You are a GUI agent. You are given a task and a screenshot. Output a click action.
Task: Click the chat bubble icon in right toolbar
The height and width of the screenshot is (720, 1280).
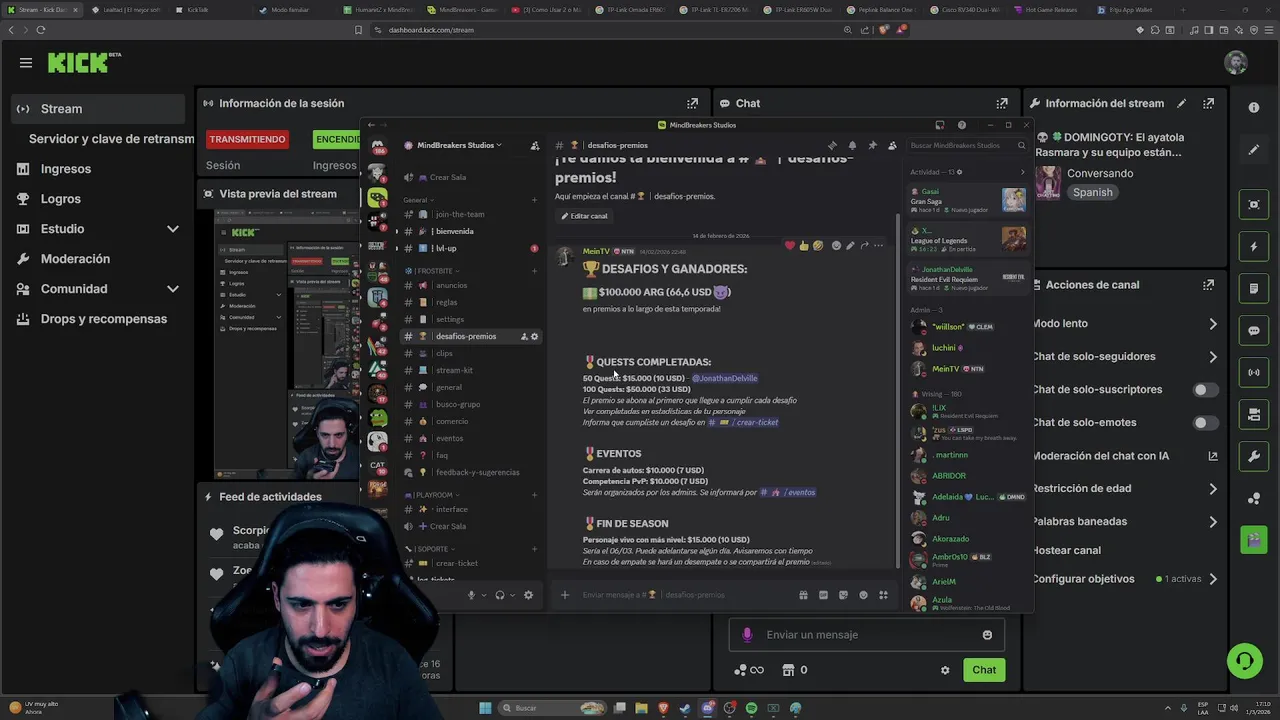[x=1254, y=331]
